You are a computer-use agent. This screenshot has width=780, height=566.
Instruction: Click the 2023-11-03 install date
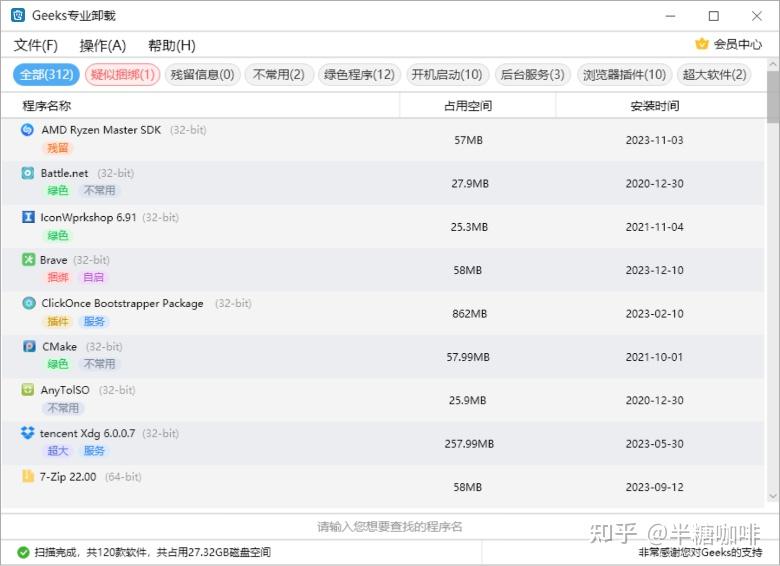coord(655,140)
